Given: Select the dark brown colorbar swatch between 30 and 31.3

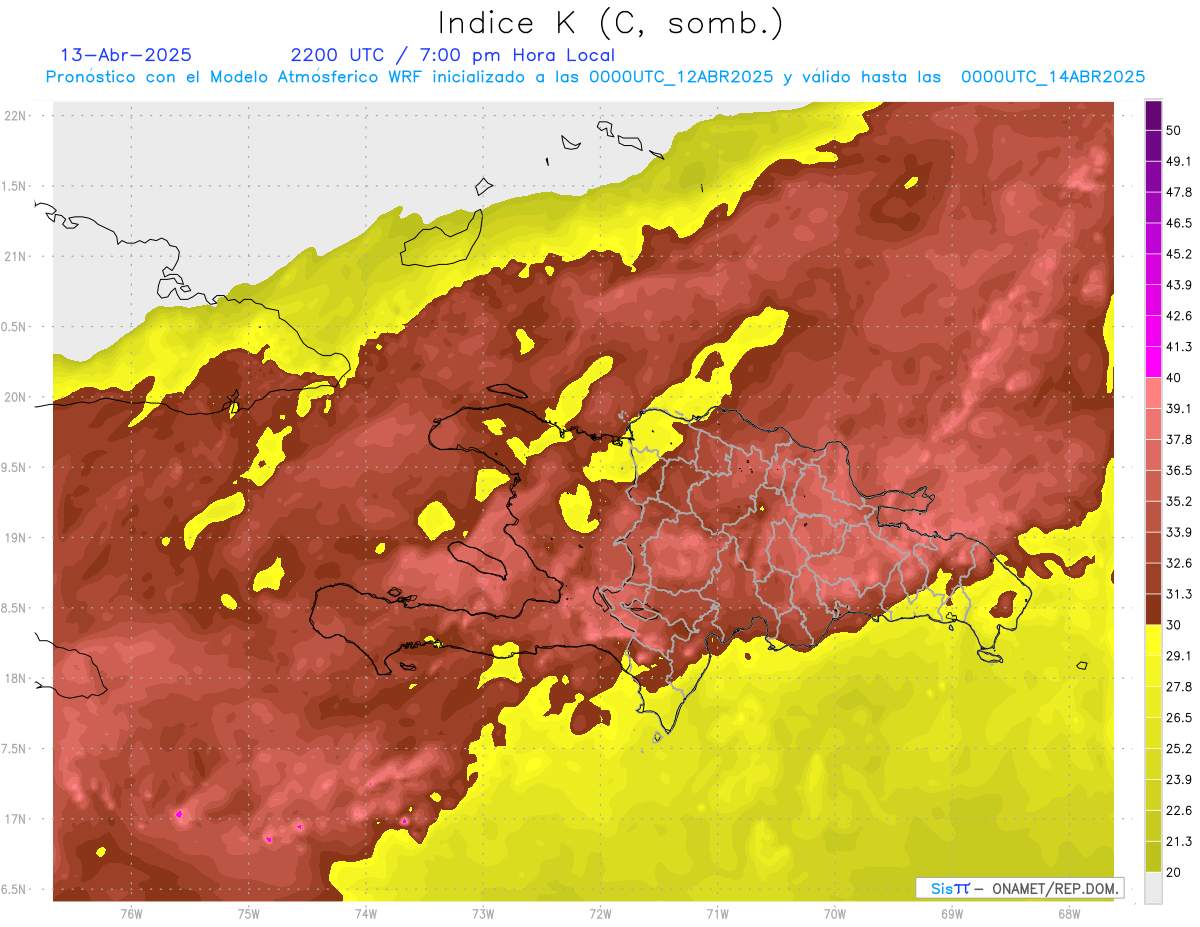Looking at the screenshot, I should tap(1153, 609).
